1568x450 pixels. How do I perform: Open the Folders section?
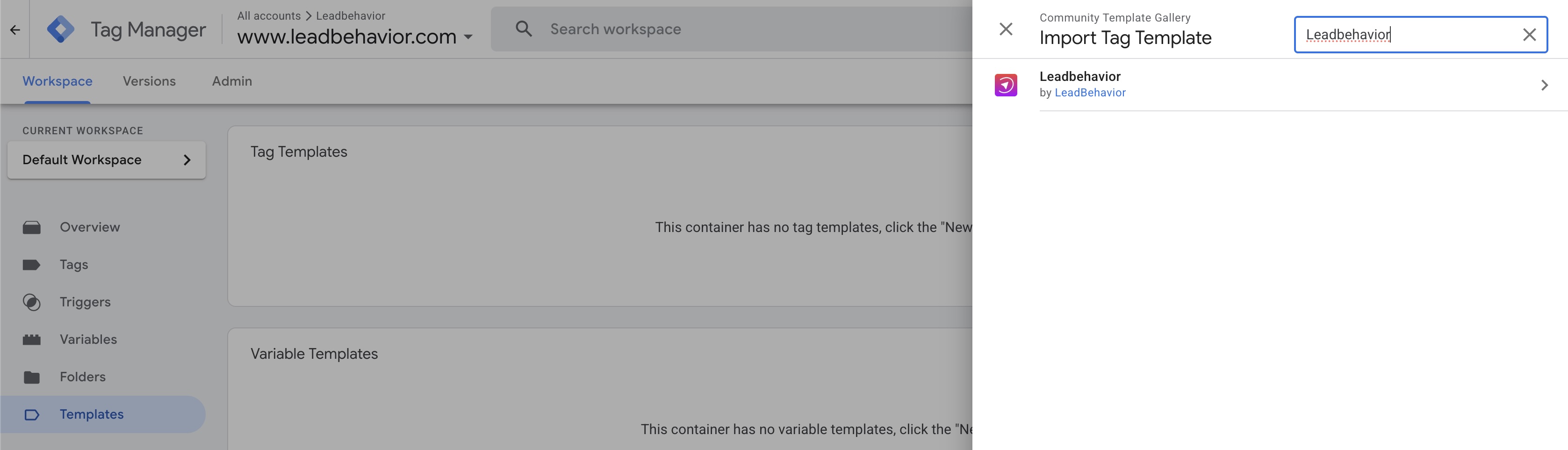pyautogui.click(x=82, y=377)
